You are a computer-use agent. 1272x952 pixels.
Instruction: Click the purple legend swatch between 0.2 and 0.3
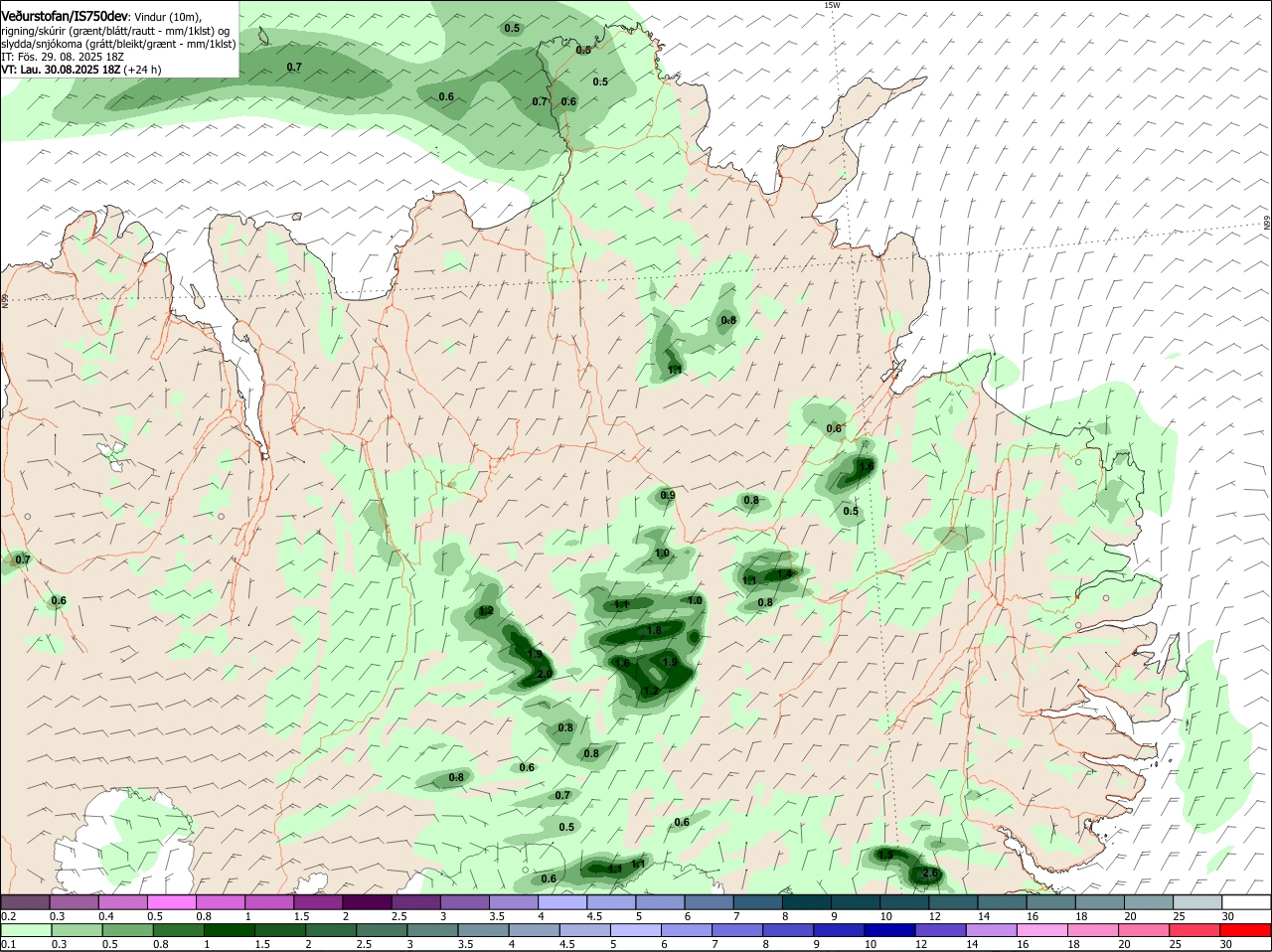tap(25, 901)
